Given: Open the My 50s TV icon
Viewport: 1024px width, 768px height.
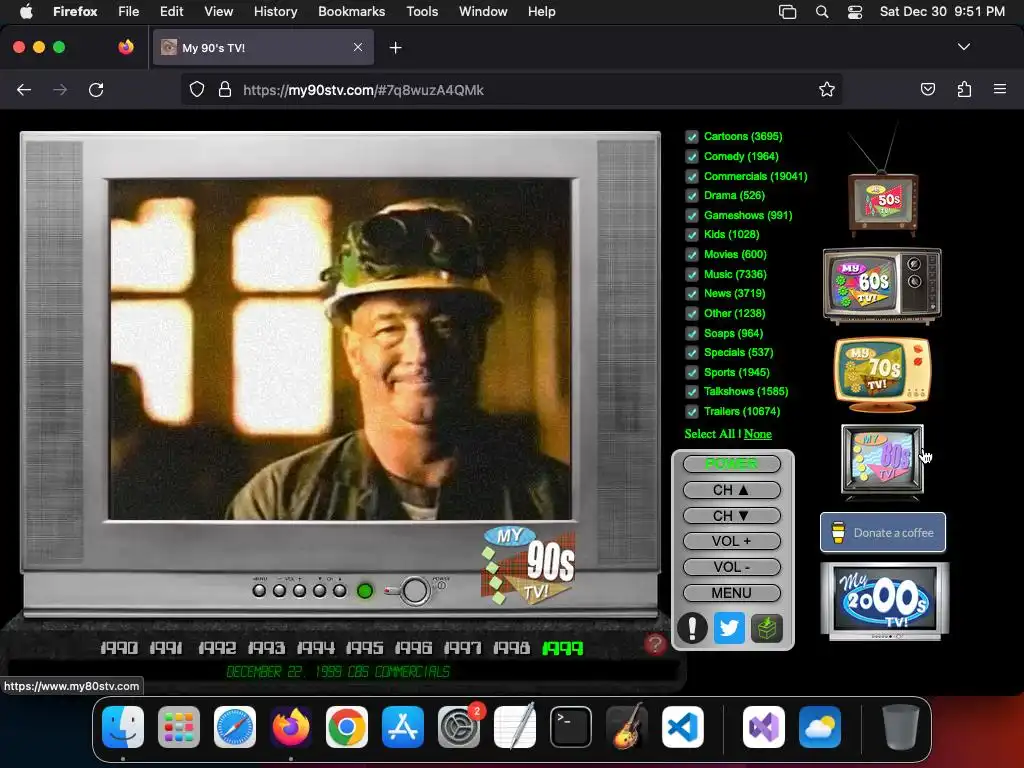Looking at the screenshot, I should point(883,202).
